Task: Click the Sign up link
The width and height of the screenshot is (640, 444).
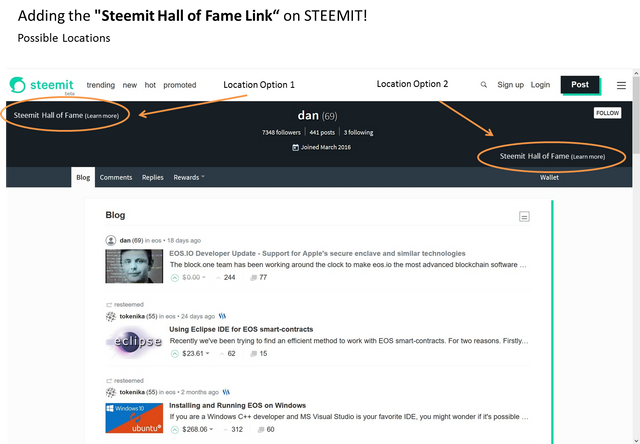Action: (x=510, y=85)
